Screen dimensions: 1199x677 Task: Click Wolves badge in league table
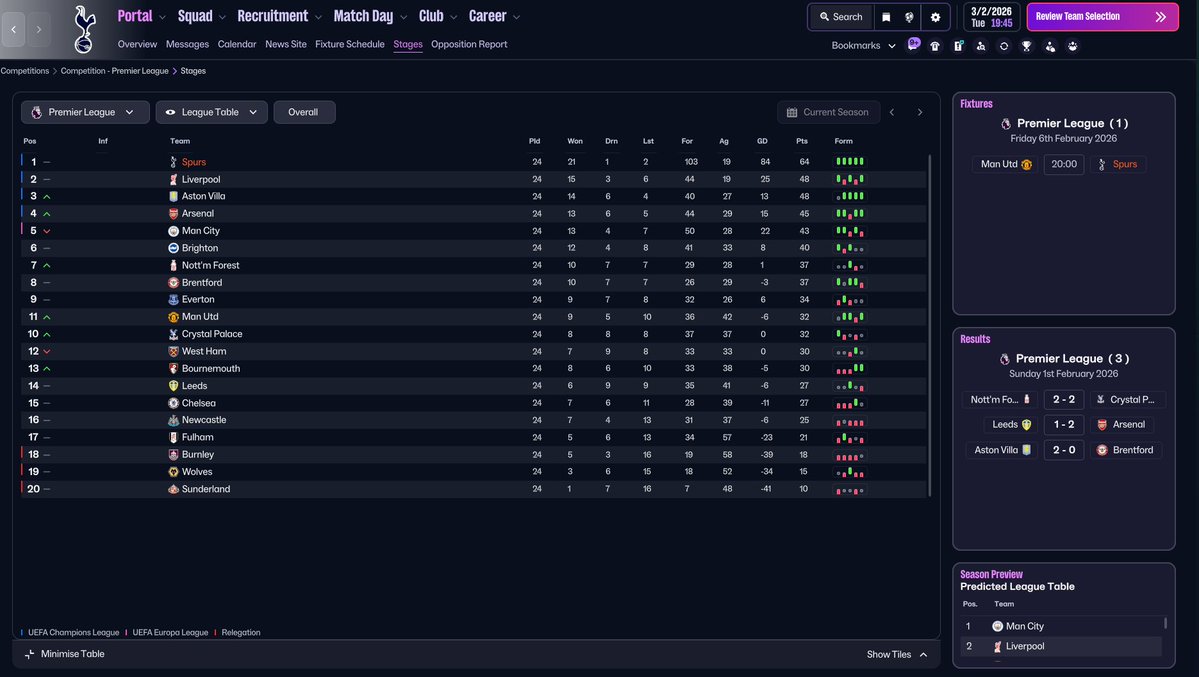pyautogui.click(x=174, y=472)
